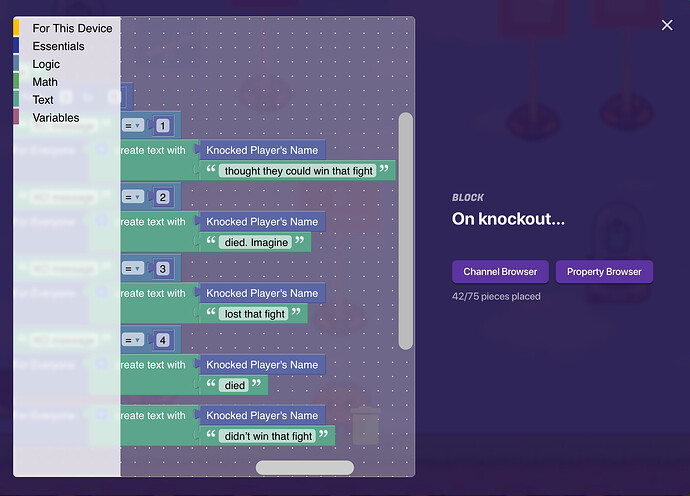Open the Property Browser
Screen dimensions: 690x496
coord(605,272)
